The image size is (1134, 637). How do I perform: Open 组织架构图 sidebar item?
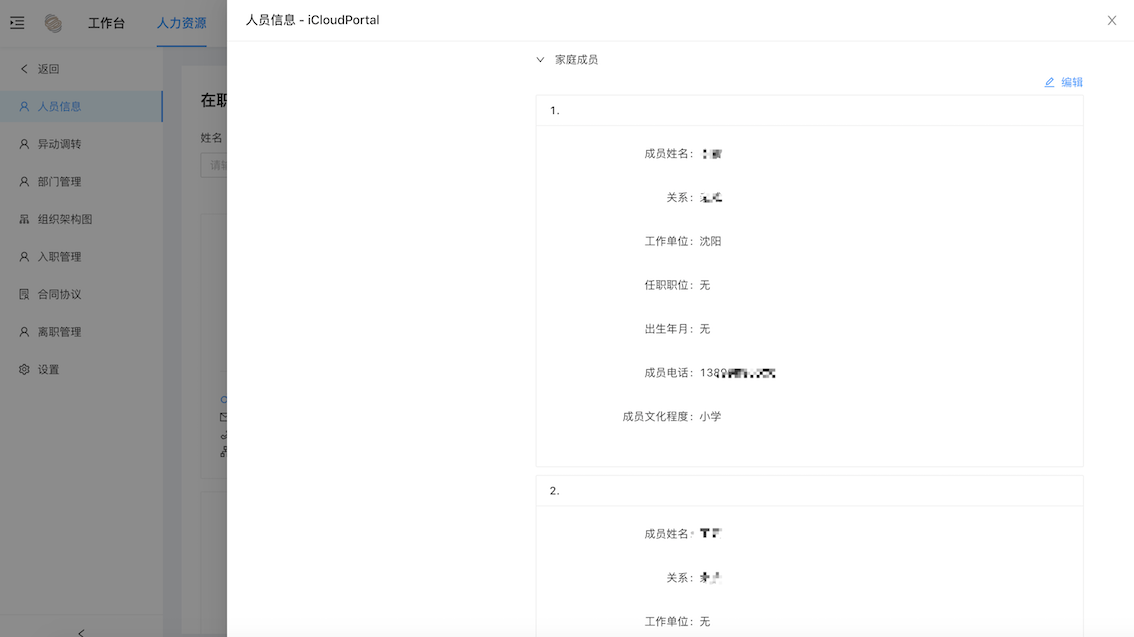pos(81,219)
